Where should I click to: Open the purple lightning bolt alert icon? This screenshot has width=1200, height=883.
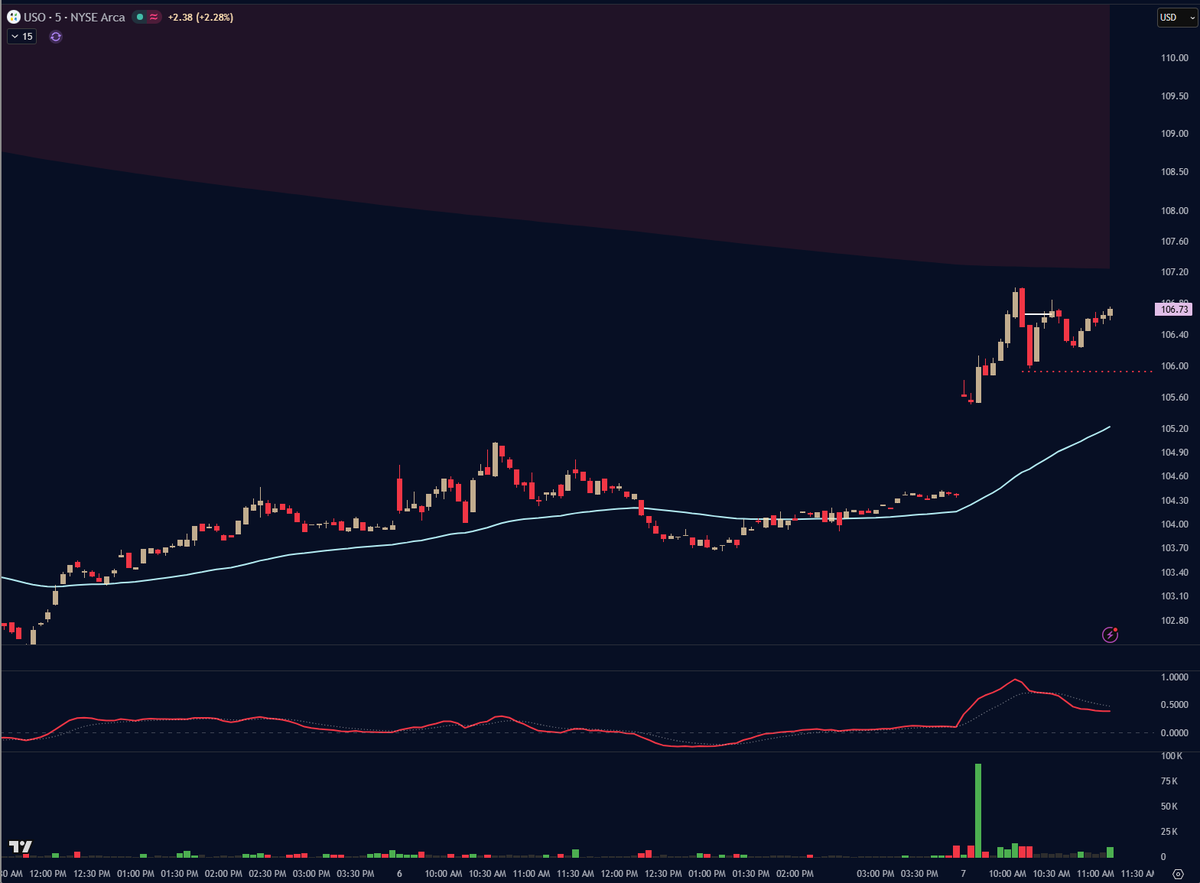click(1110, 634)
